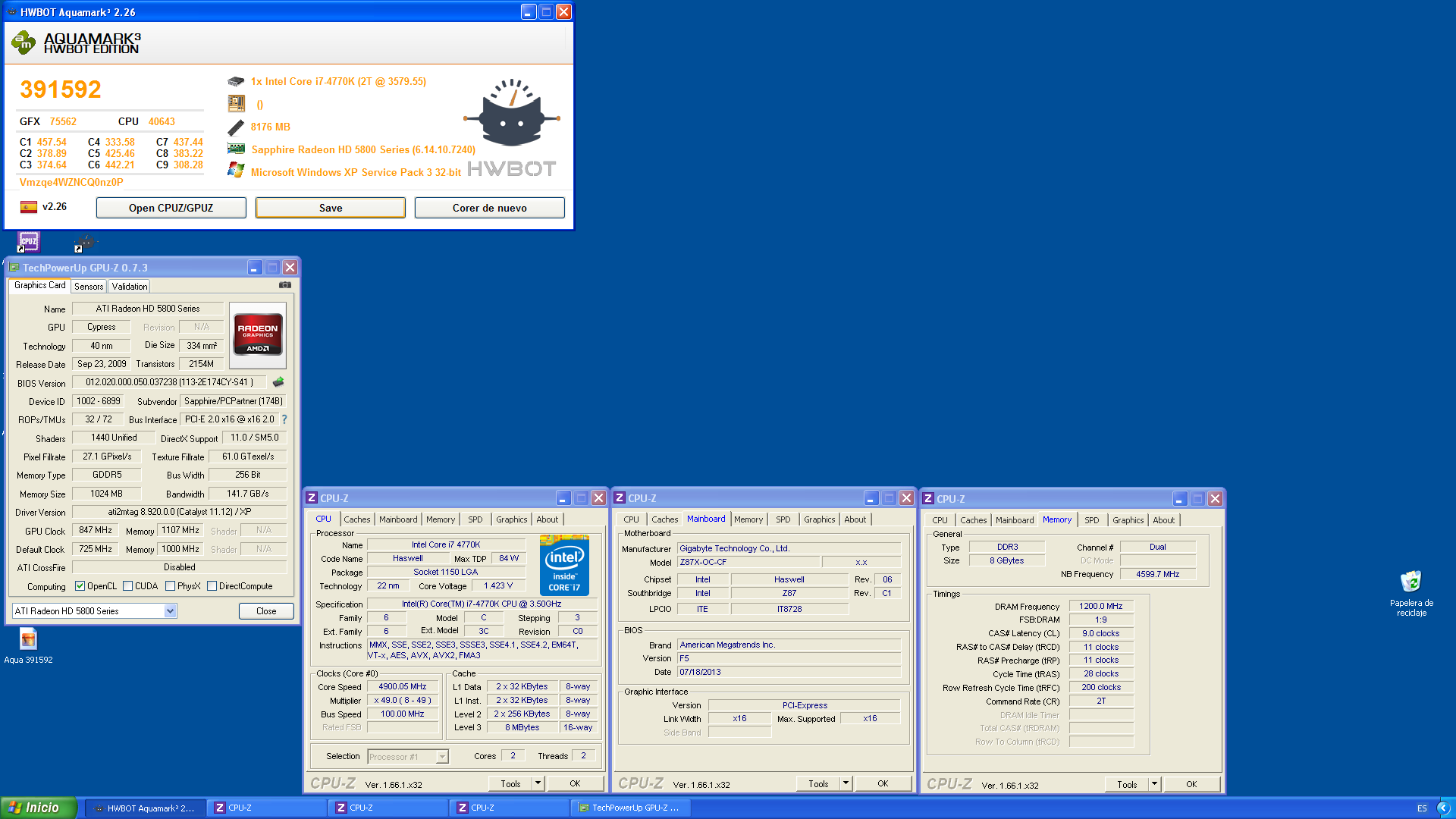Open the About tab in the first CPU-Z window
This screenshot has height=819, width=1456.
[x=547, y=519]
